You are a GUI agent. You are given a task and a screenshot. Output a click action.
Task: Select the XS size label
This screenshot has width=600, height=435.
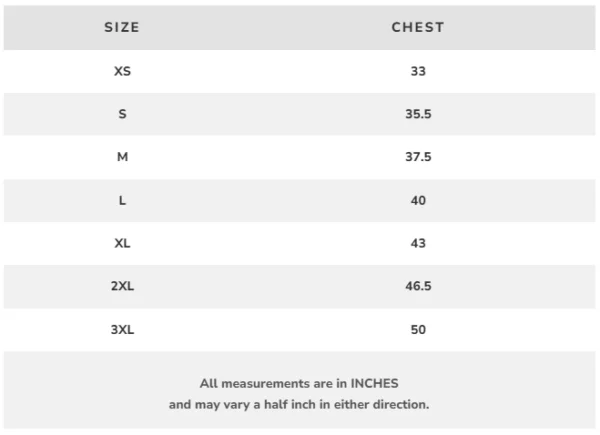pyautogui.click(x=122, y=71)
